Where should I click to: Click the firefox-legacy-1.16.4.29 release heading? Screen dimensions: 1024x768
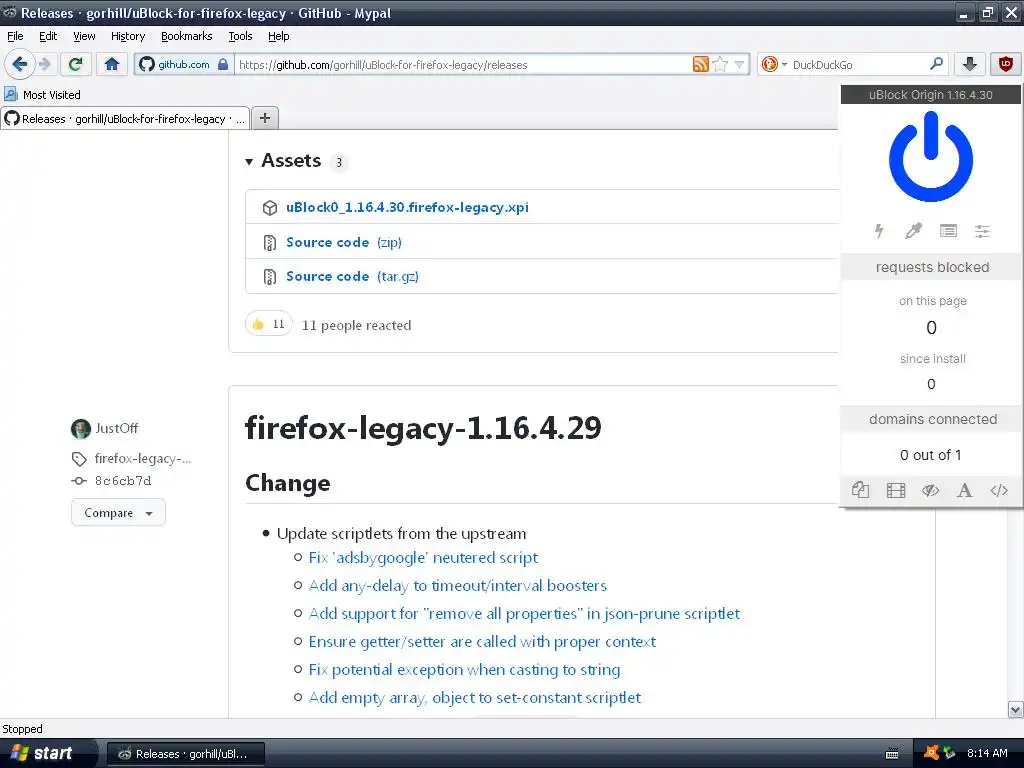(x=423, y=428)
